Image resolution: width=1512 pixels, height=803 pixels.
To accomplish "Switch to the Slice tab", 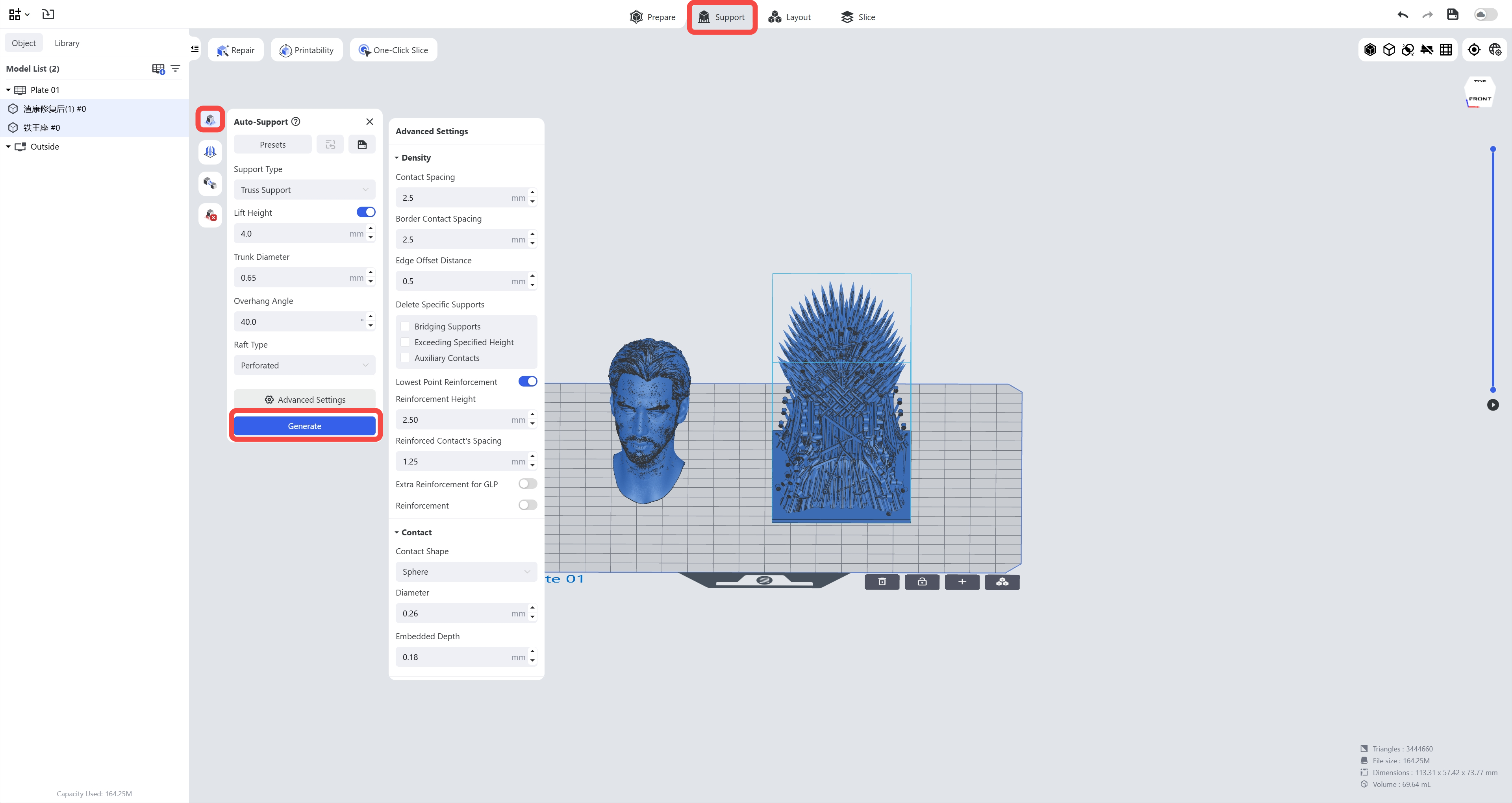I will [x=858, y=17].
